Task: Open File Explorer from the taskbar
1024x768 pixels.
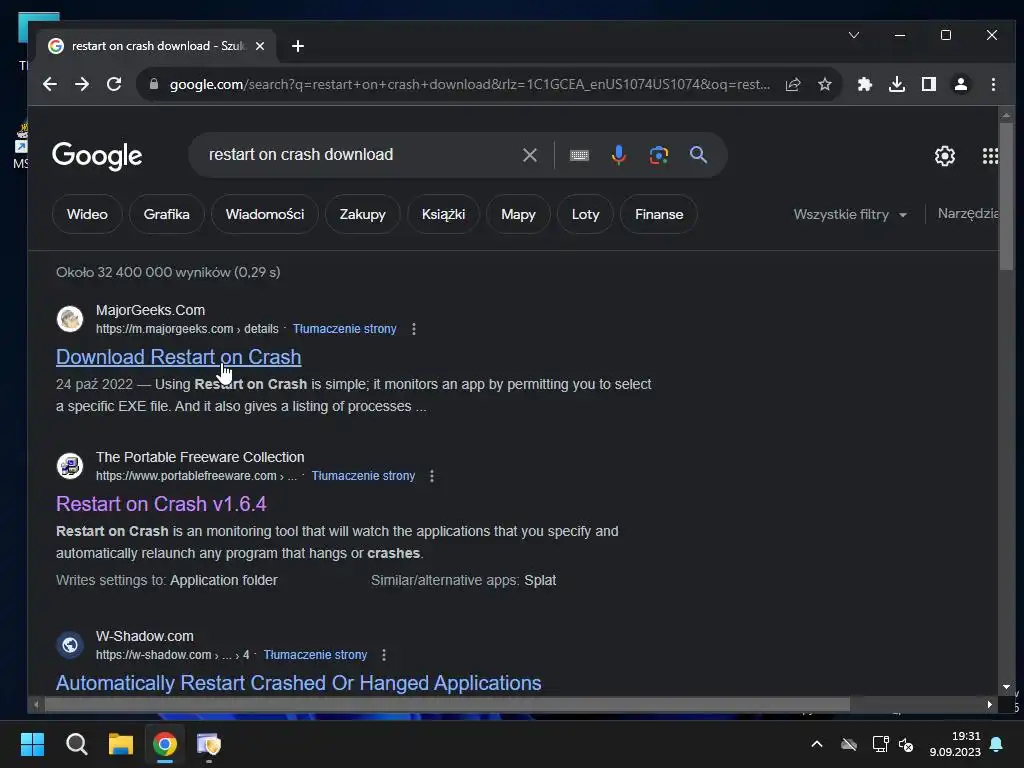Action: (x=121, y=744)
